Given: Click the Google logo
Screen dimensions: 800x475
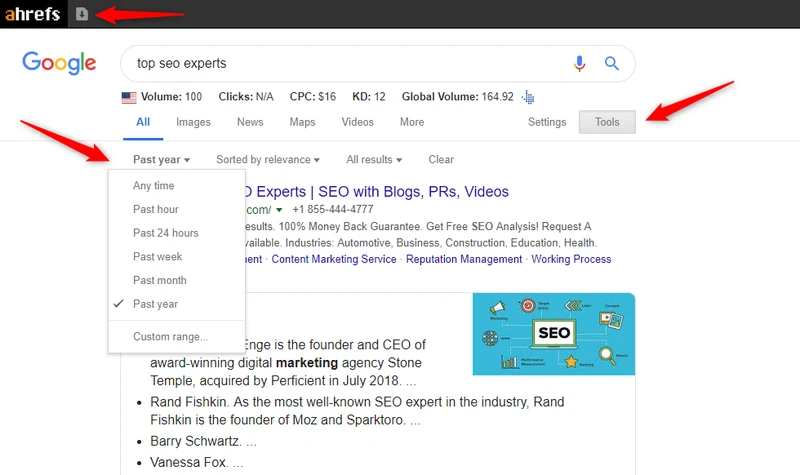Looking at the screenshot, I should point(59,63).
